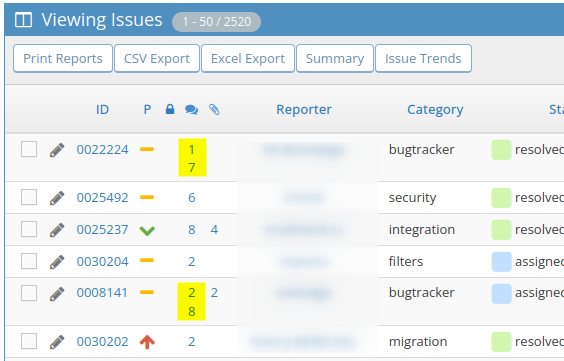Click bugtracker category of issue 0008141
Screen dimensions: 564x361
click(422, 293)
